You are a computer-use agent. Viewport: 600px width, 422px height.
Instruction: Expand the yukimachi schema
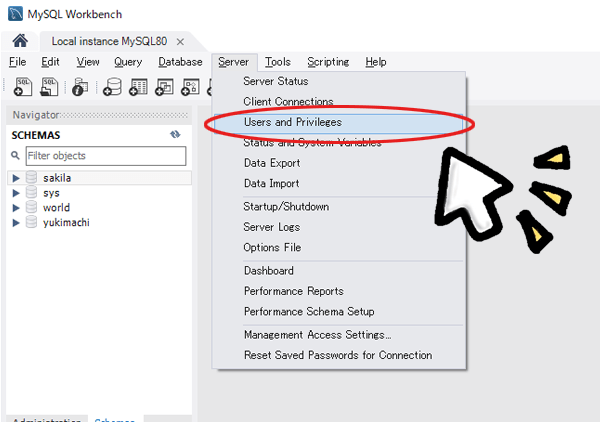pyautogui.click(x=16, y=223)
